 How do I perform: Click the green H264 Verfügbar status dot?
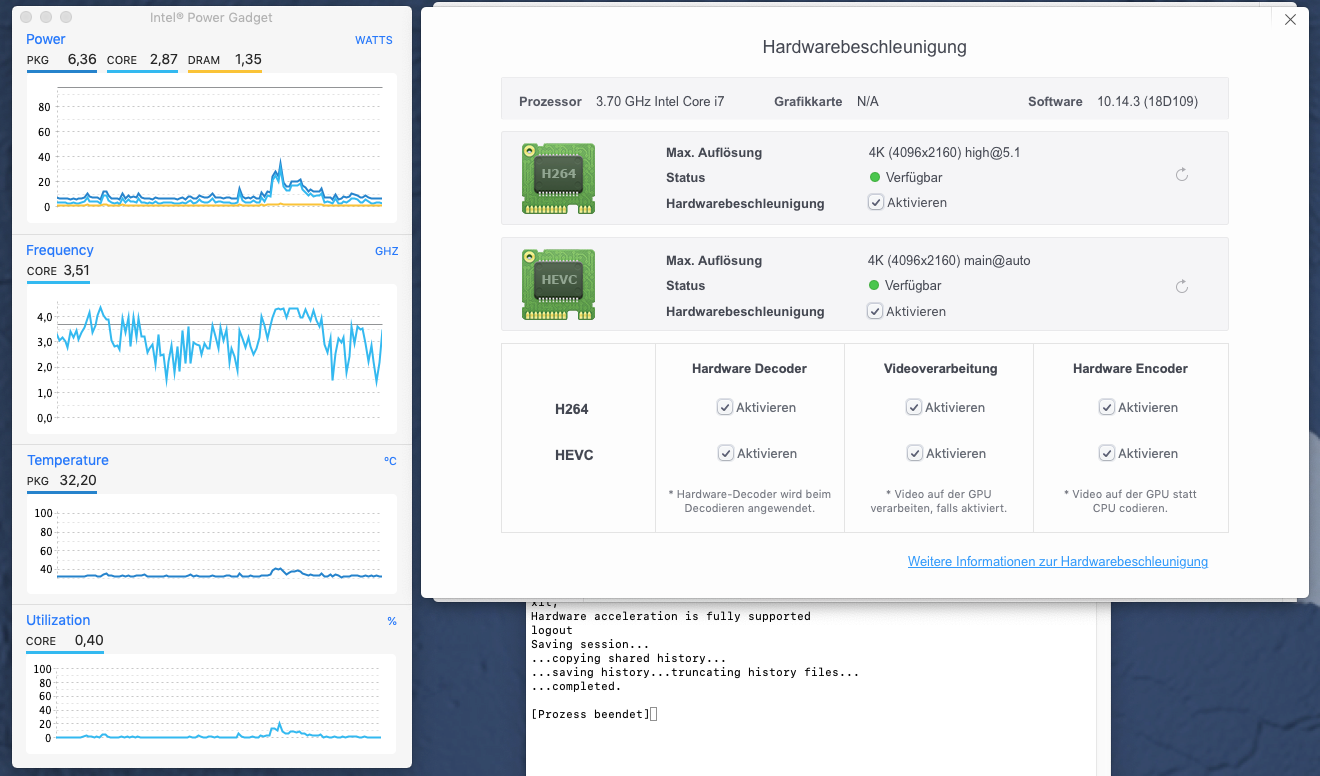pyautogui.click(x=875, y=177)
